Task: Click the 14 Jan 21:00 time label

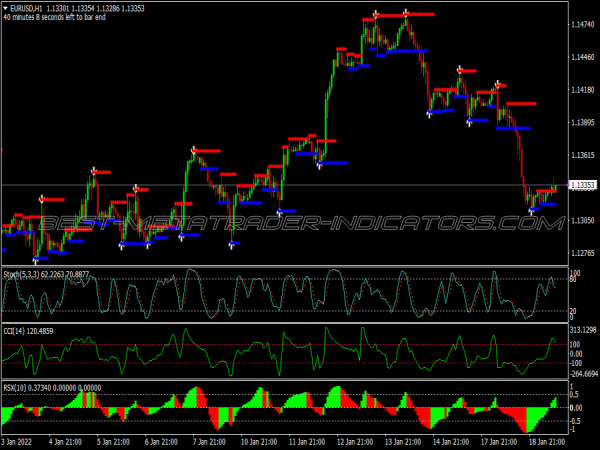Action: pos(451,442)
